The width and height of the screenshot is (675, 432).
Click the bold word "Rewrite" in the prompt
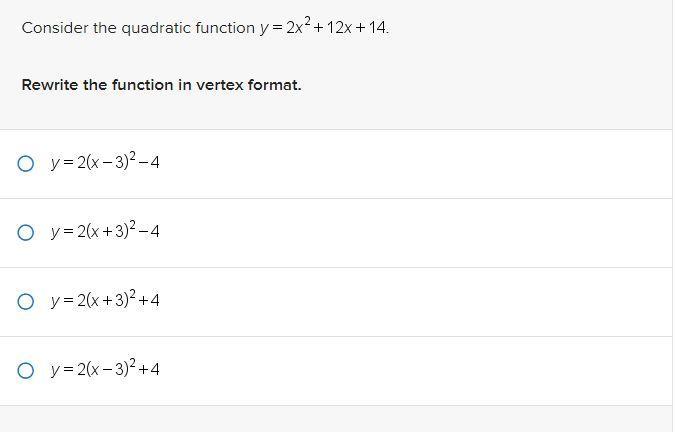[50, 85]
